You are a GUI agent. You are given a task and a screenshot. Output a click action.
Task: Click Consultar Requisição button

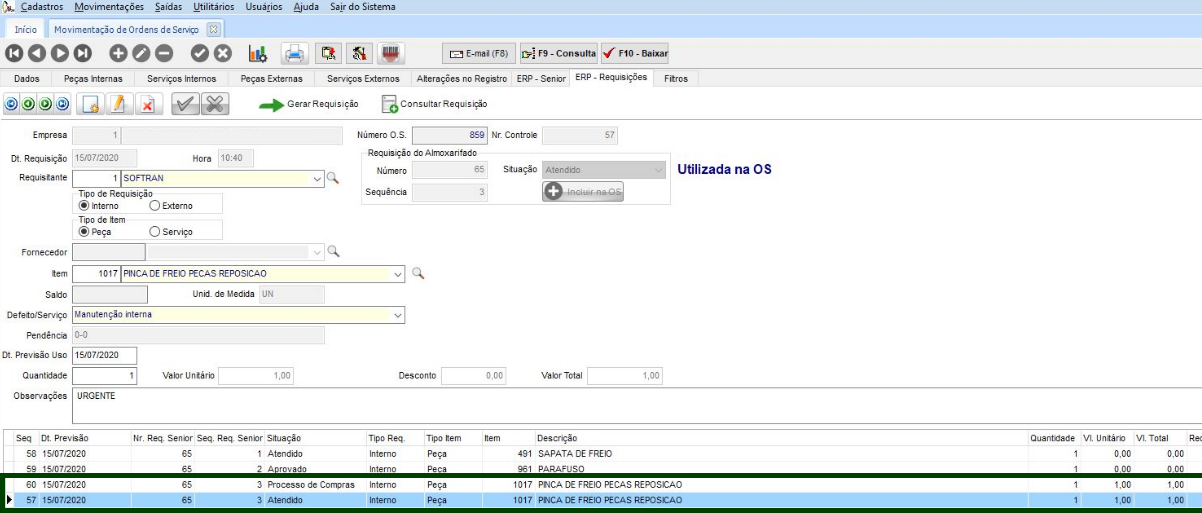pos(435,104)
